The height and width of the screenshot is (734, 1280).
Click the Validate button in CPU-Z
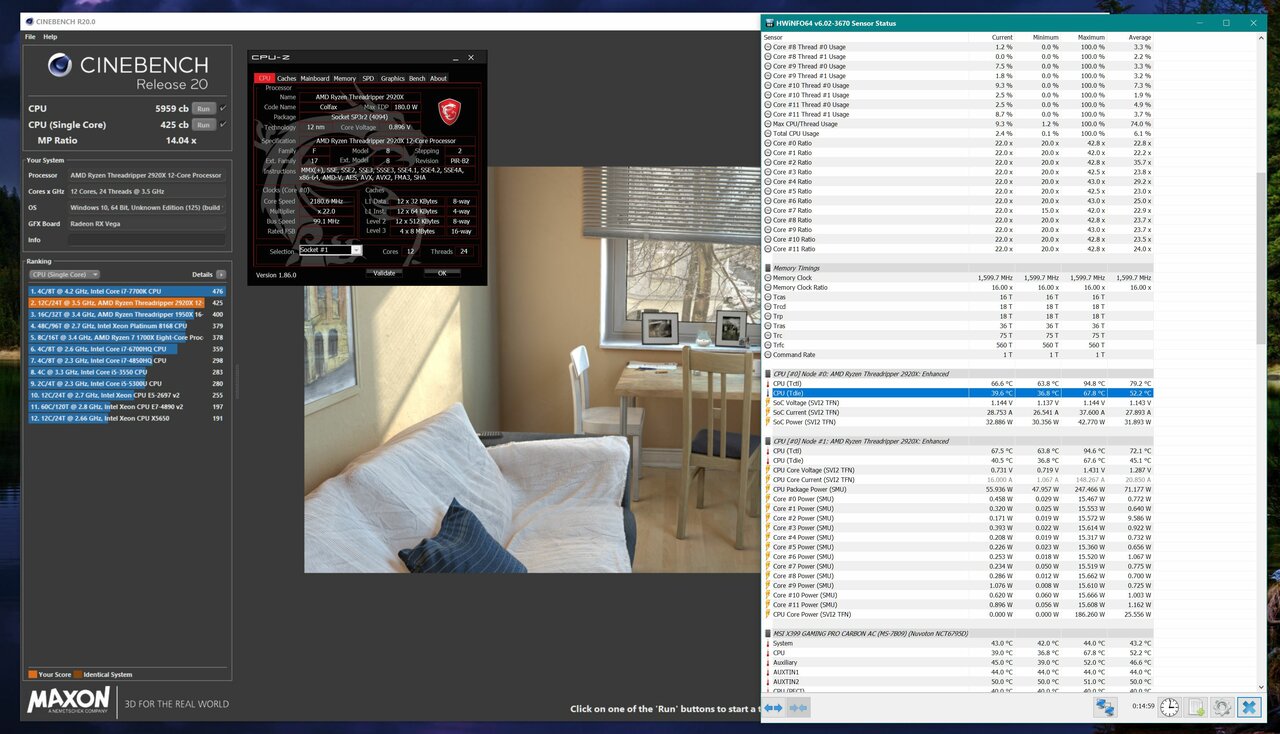tap(384, 273)
